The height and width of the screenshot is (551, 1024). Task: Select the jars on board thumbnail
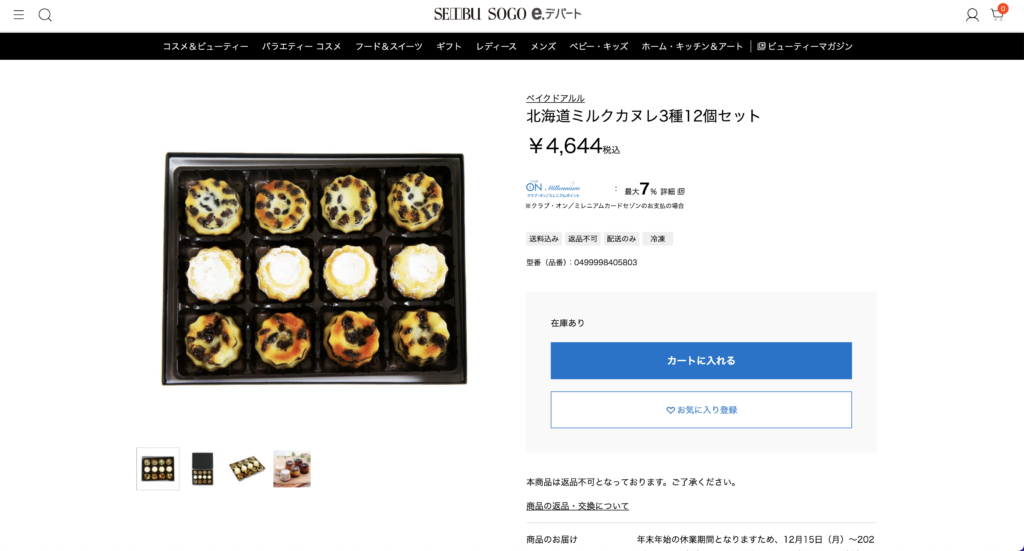[292, 469]
